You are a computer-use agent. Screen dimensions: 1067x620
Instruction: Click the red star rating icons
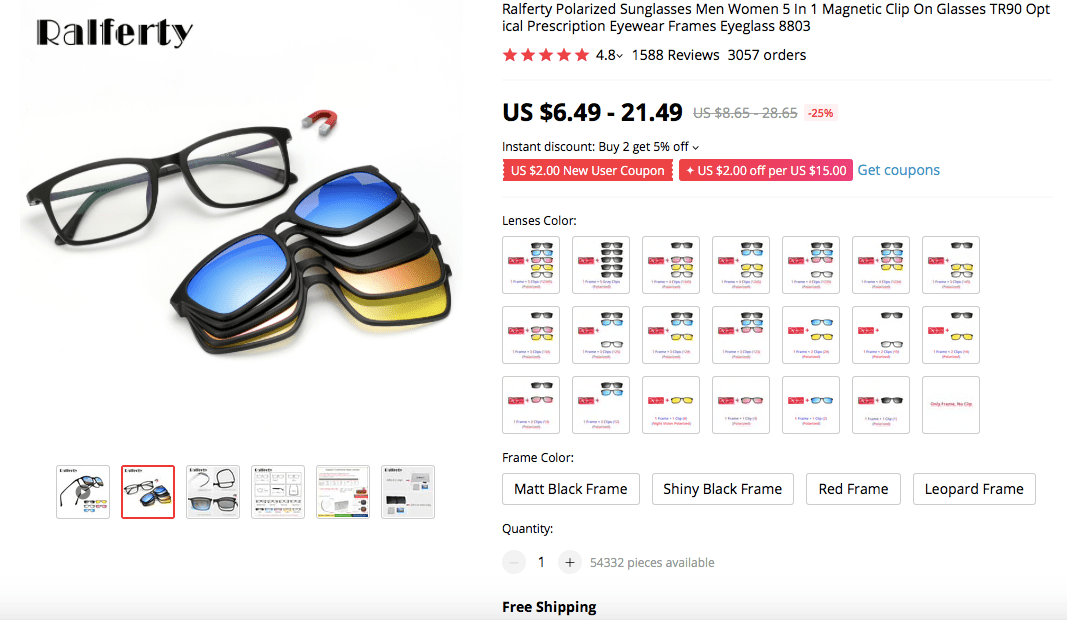545,55
